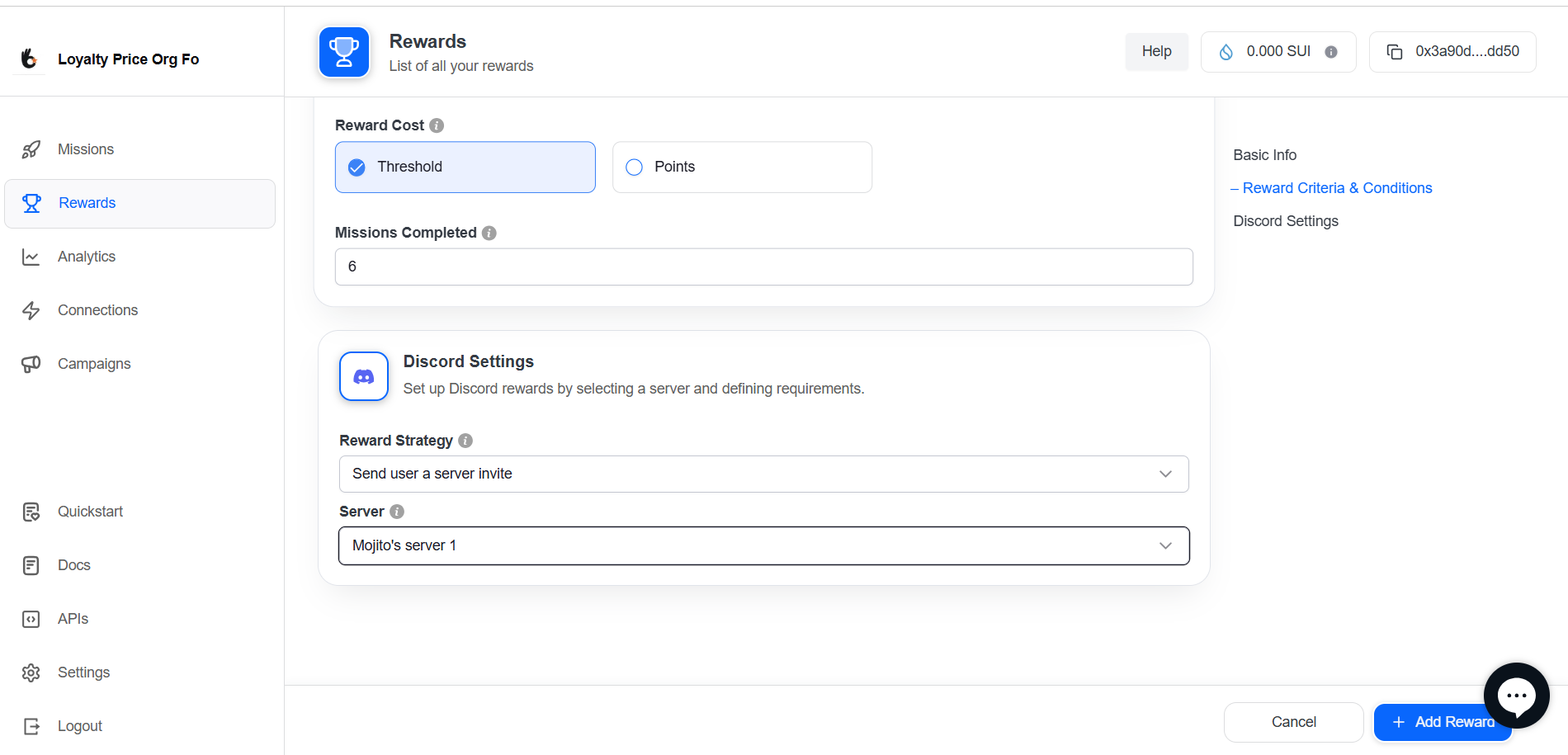1568x755 pixels.
Task: Click the Logout exit icon
Action: tap(31, 726)
